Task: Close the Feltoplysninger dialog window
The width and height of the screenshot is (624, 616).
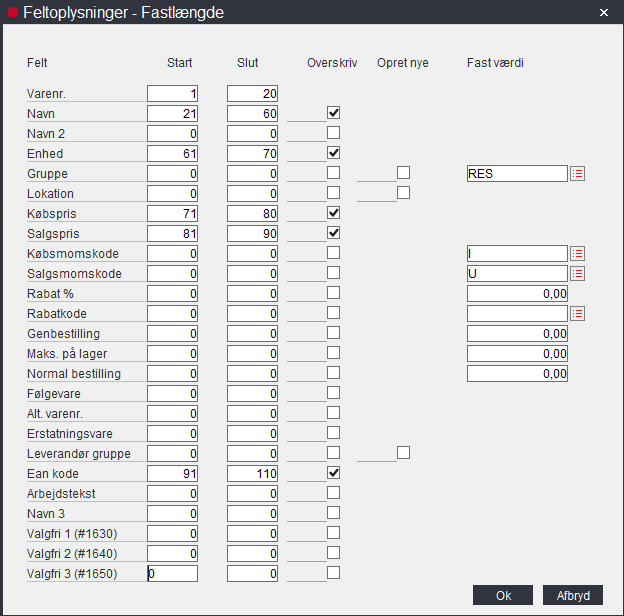Action: (x=603, y=12)
